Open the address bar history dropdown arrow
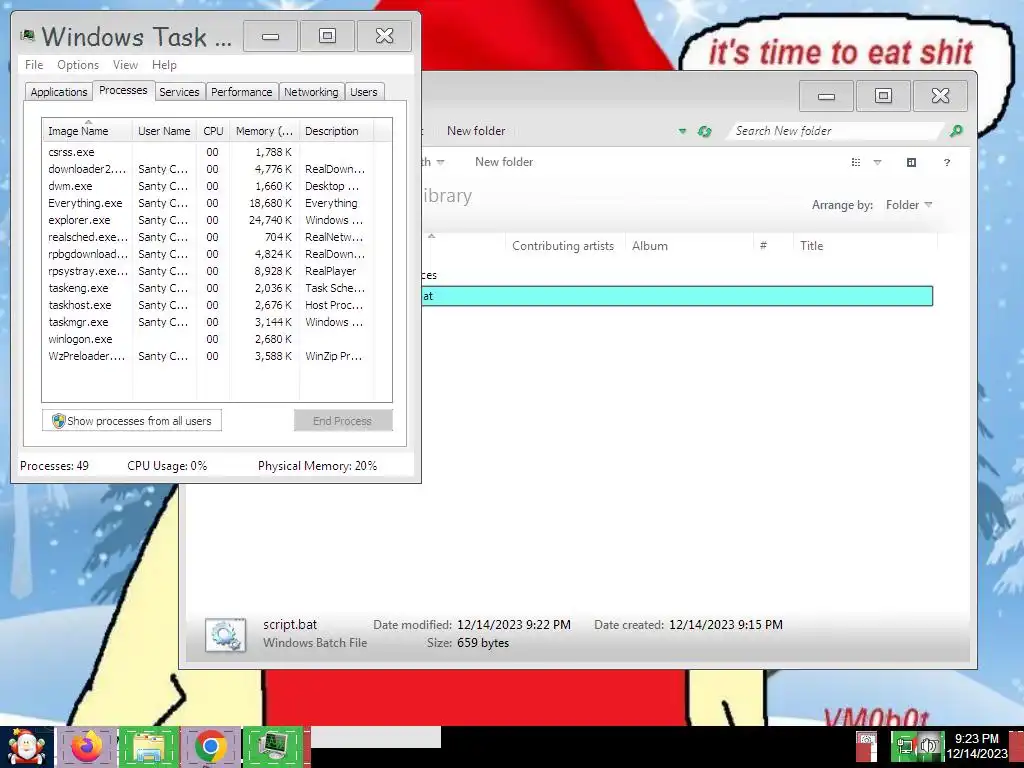The image size is (1024, 768). click(682, 131)
